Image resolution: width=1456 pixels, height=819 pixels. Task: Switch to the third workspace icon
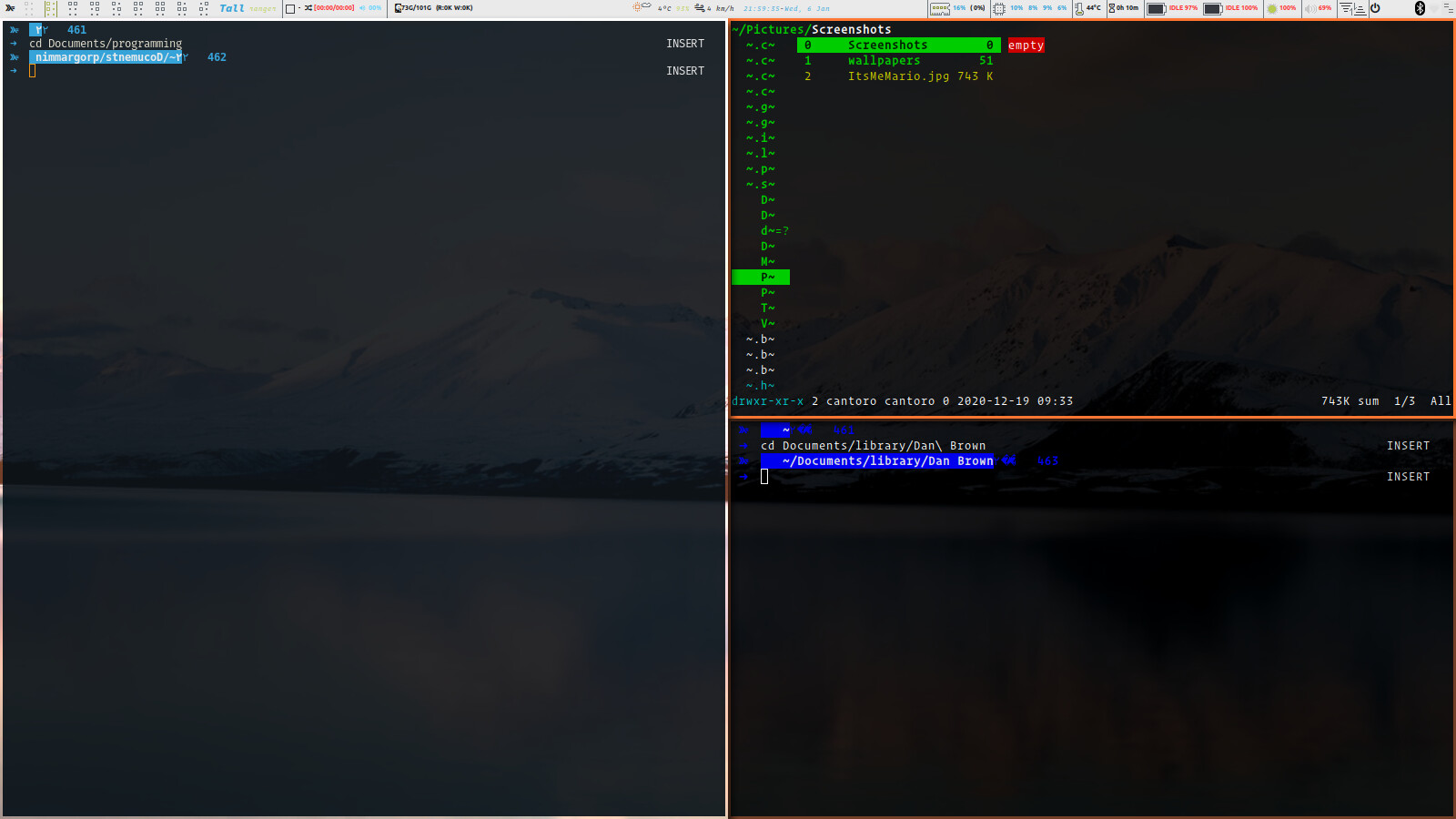(73, 8)
